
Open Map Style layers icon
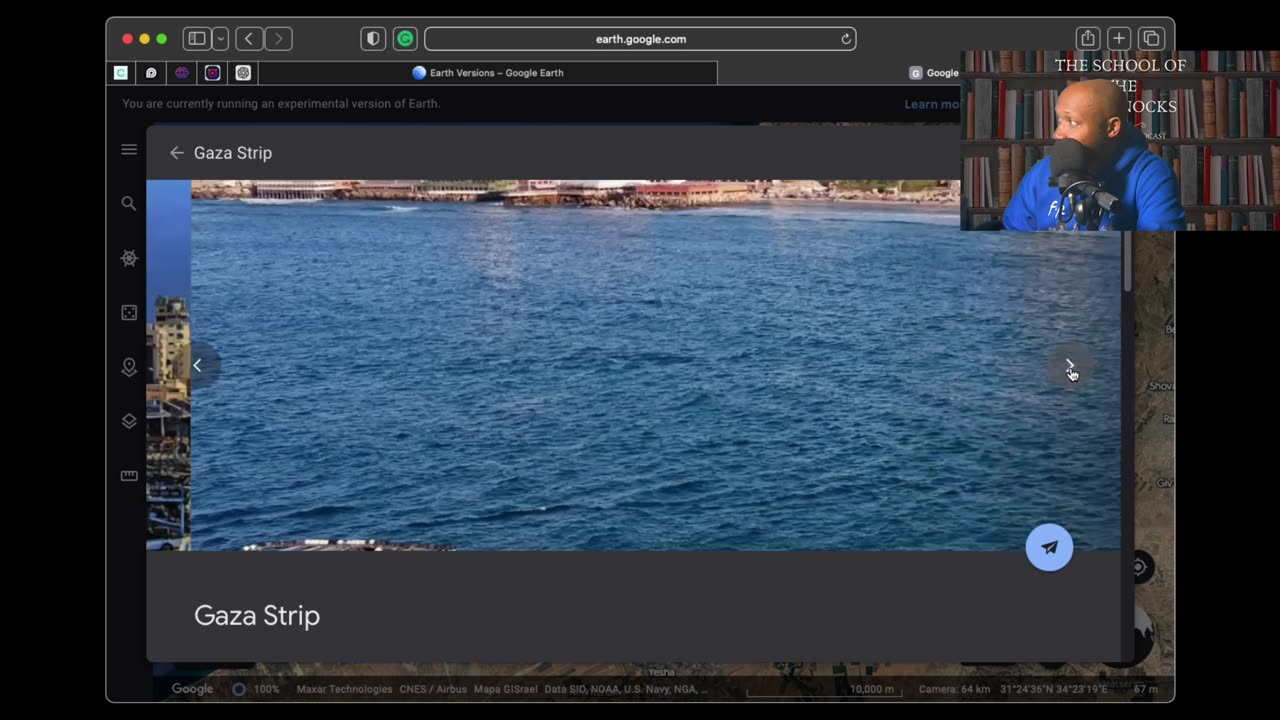tap(129, 422)
